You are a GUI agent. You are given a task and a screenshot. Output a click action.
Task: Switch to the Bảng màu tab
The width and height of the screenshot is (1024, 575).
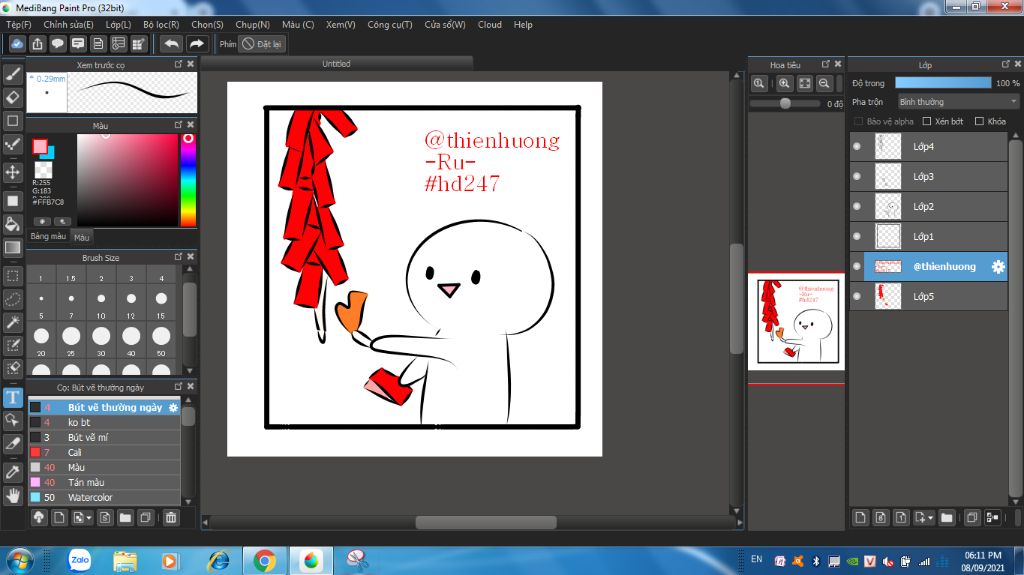point(48,237)
